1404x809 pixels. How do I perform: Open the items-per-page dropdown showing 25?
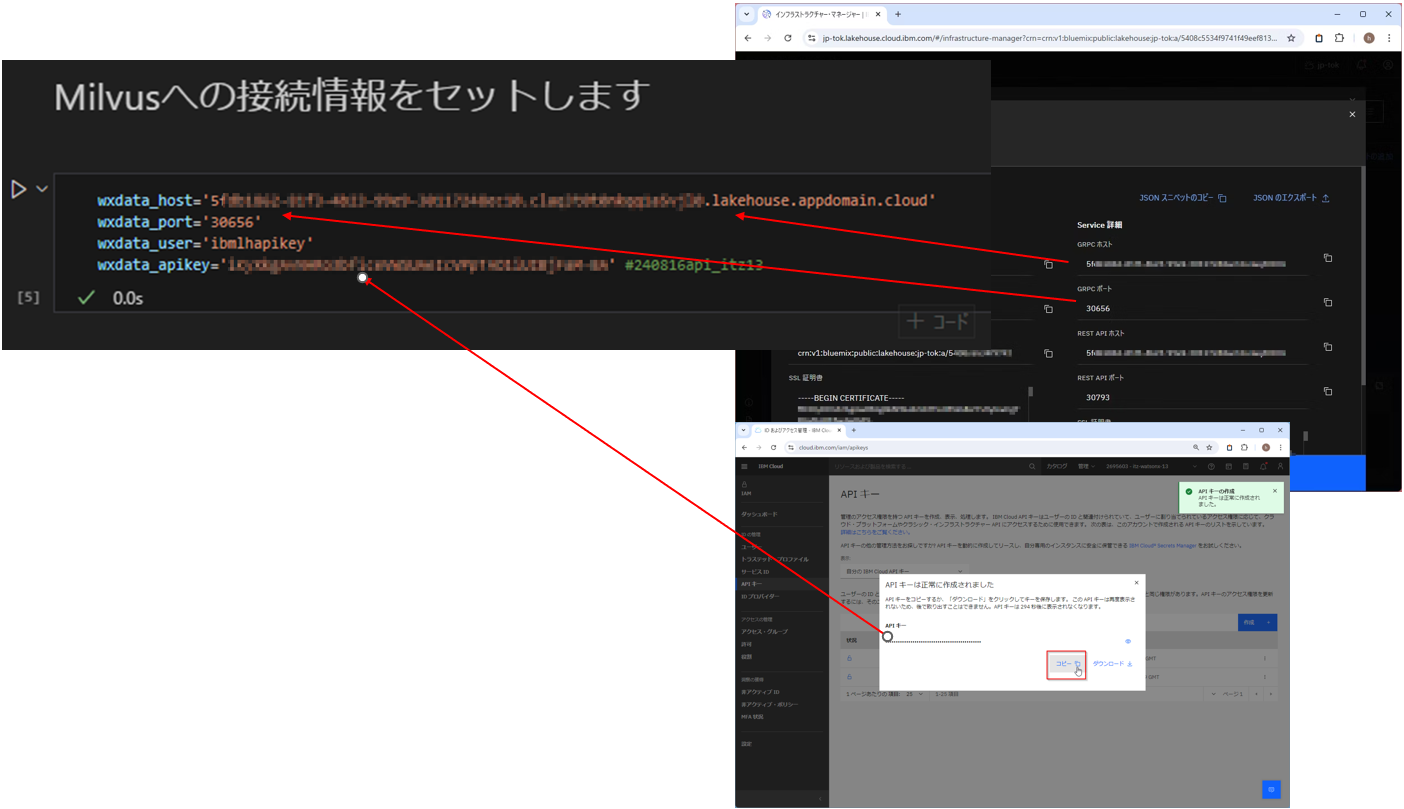916,693
